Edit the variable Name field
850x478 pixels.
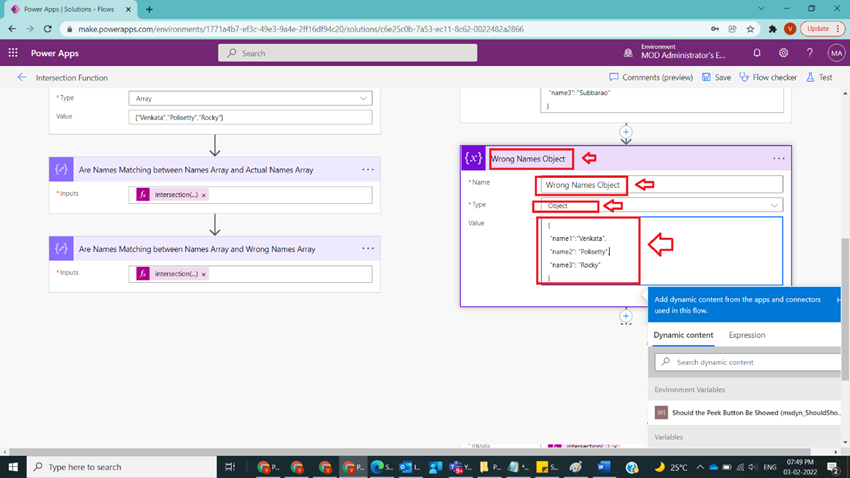(661, 185)
